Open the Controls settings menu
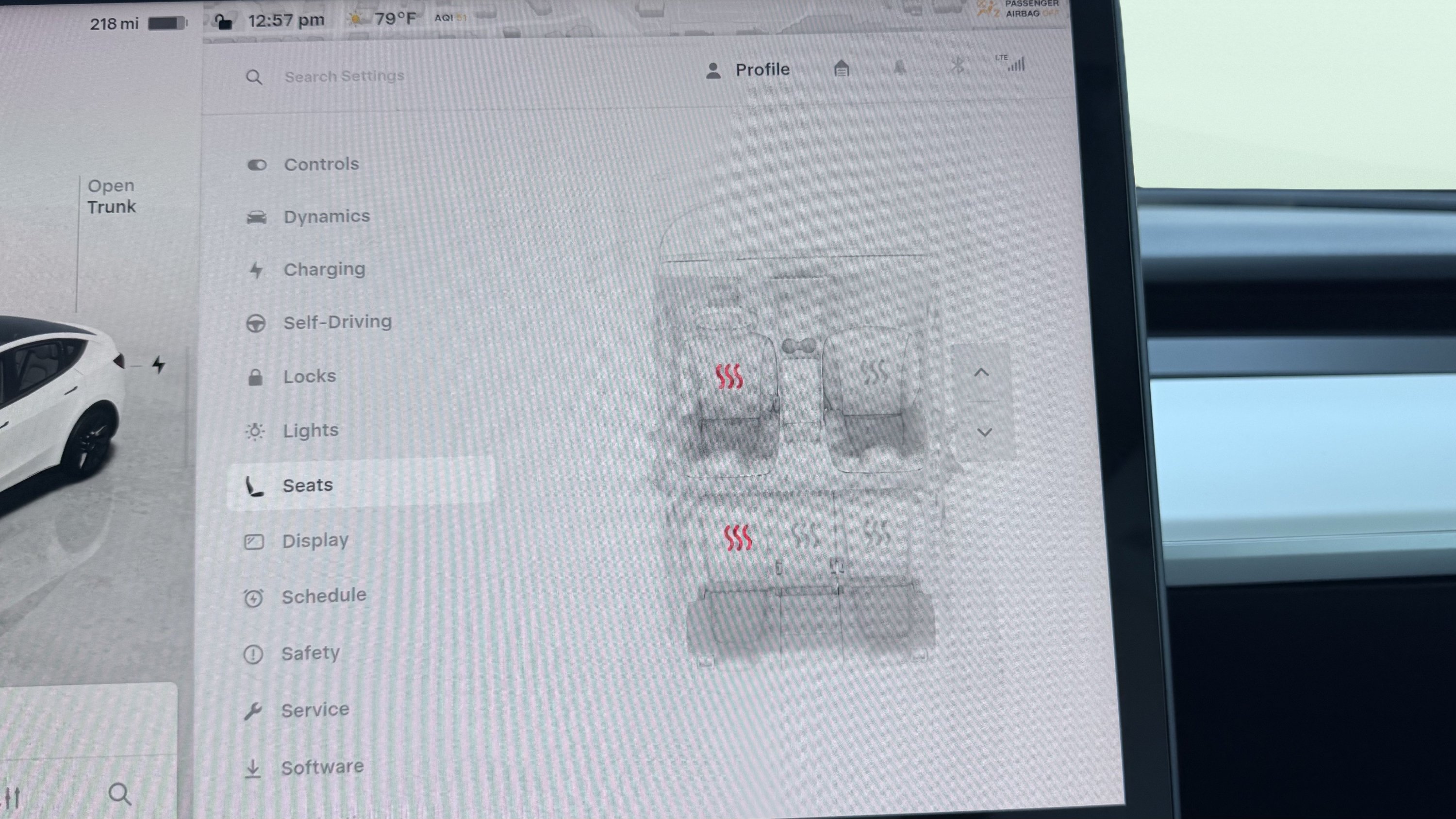 tap(303, 165)
